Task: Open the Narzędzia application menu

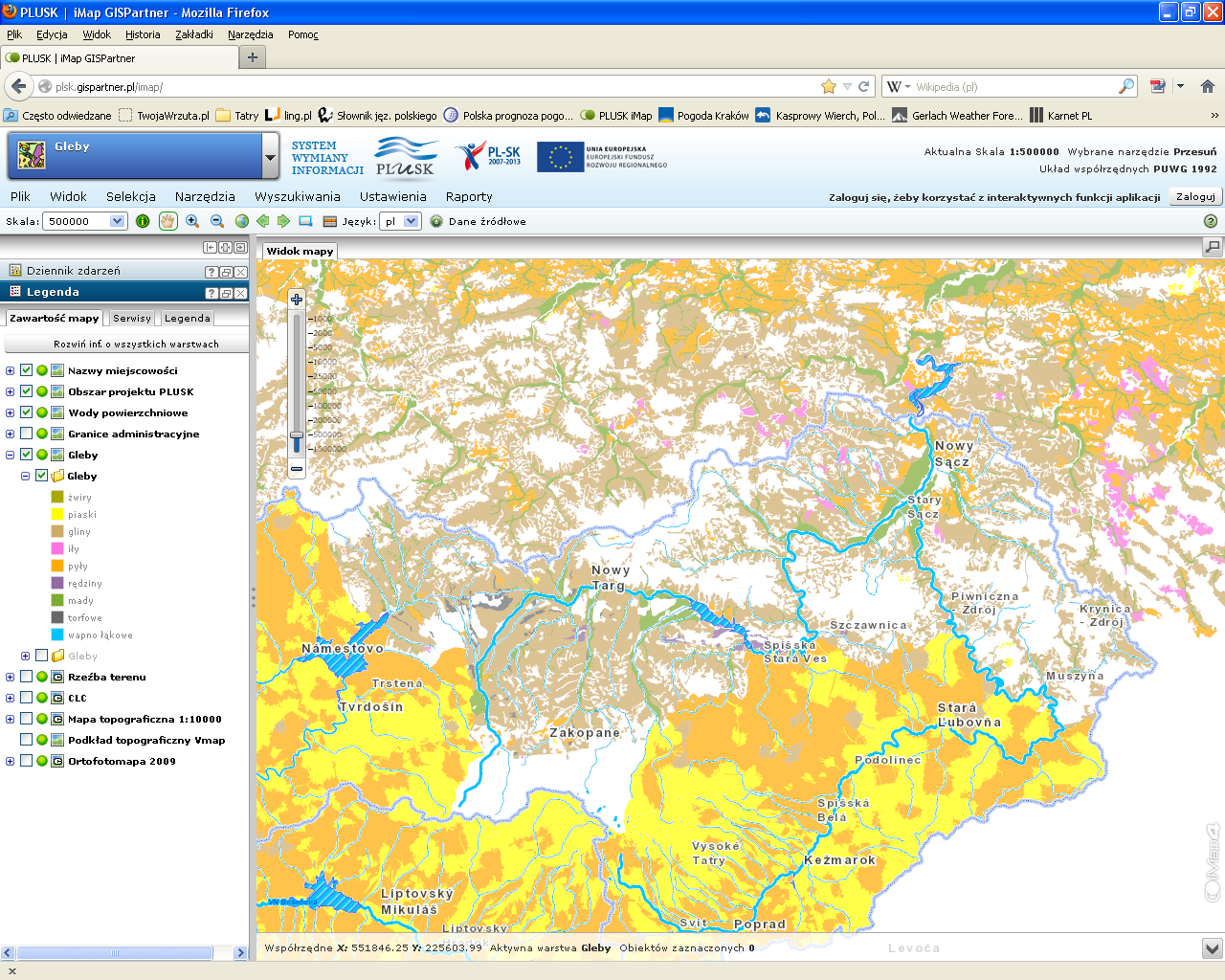Action: pyautogui.click(x=205, y=196)
